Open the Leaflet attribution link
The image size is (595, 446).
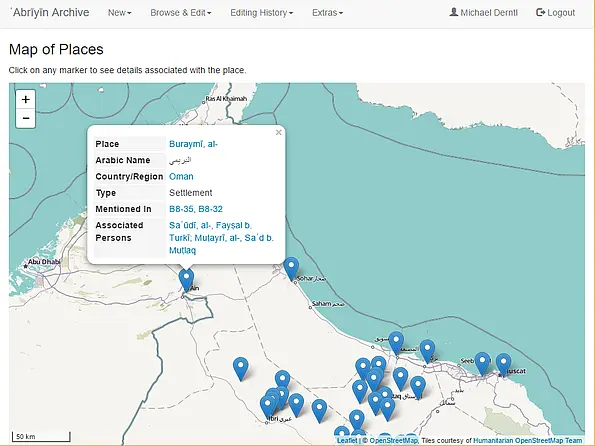347,440
